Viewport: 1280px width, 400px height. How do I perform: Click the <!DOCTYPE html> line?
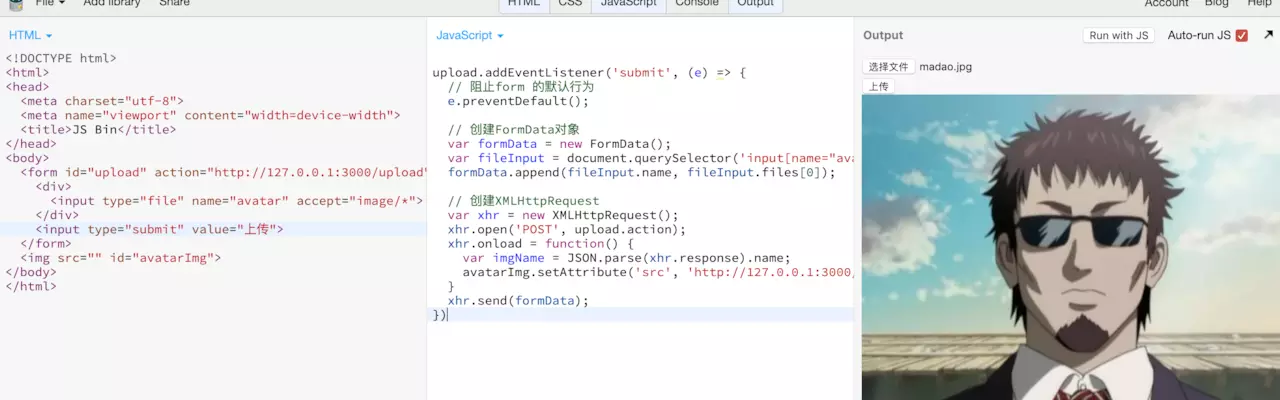tap(61, 59)
